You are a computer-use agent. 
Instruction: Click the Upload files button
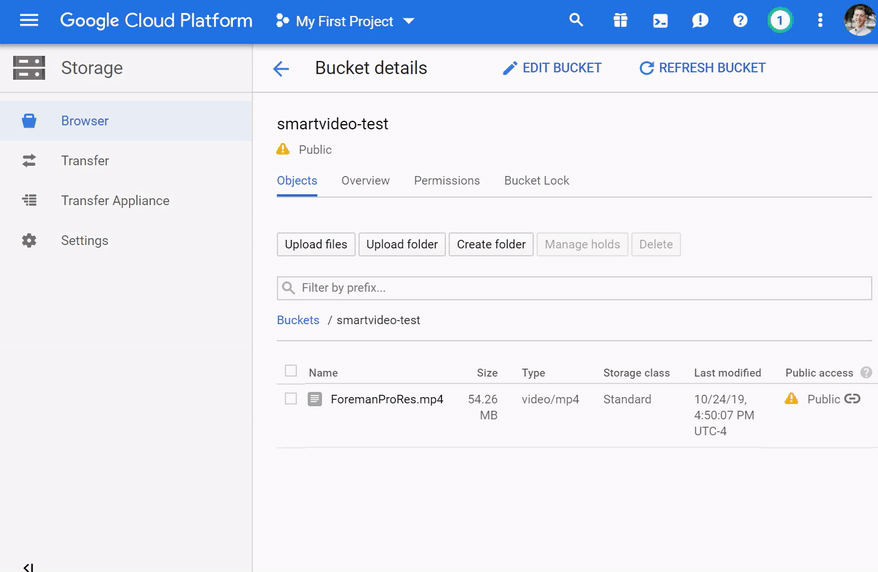316,244
